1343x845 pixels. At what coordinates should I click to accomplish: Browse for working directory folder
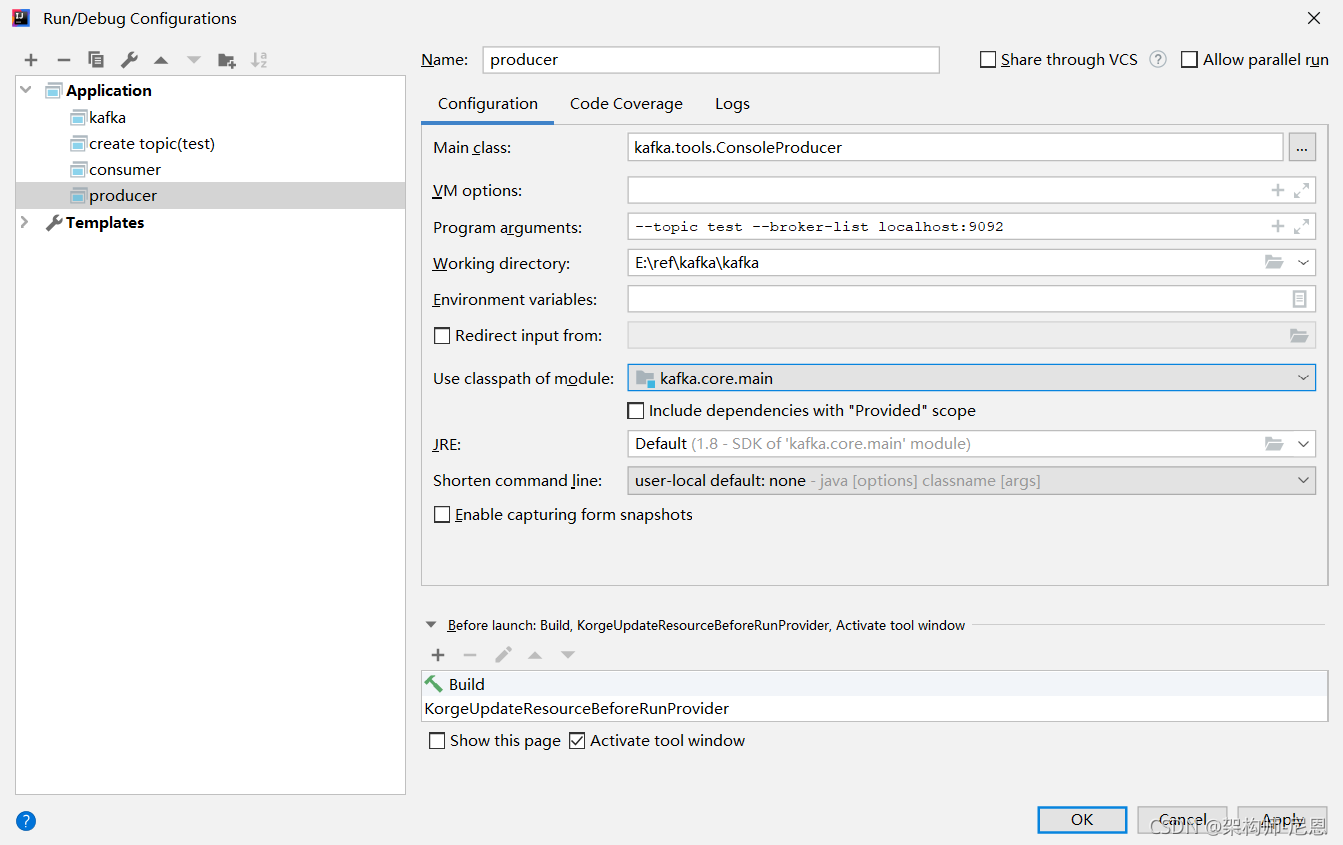click(x=1274, y=263)
